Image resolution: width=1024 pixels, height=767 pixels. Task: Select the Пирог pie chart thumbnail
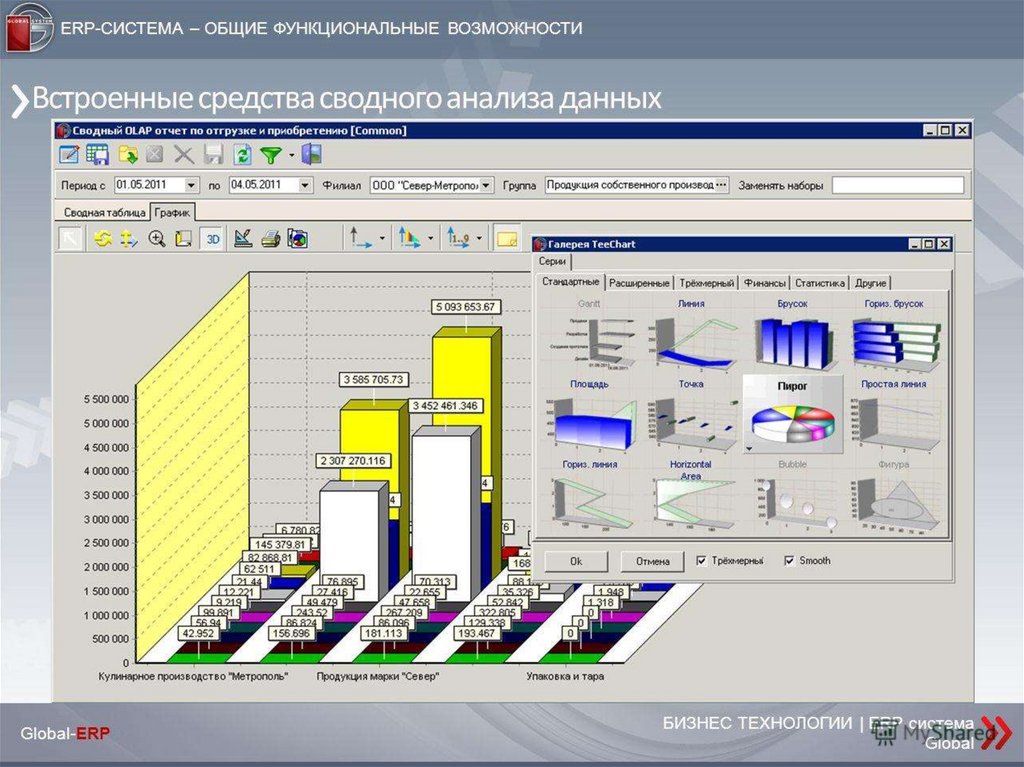[x=792, y=417]
